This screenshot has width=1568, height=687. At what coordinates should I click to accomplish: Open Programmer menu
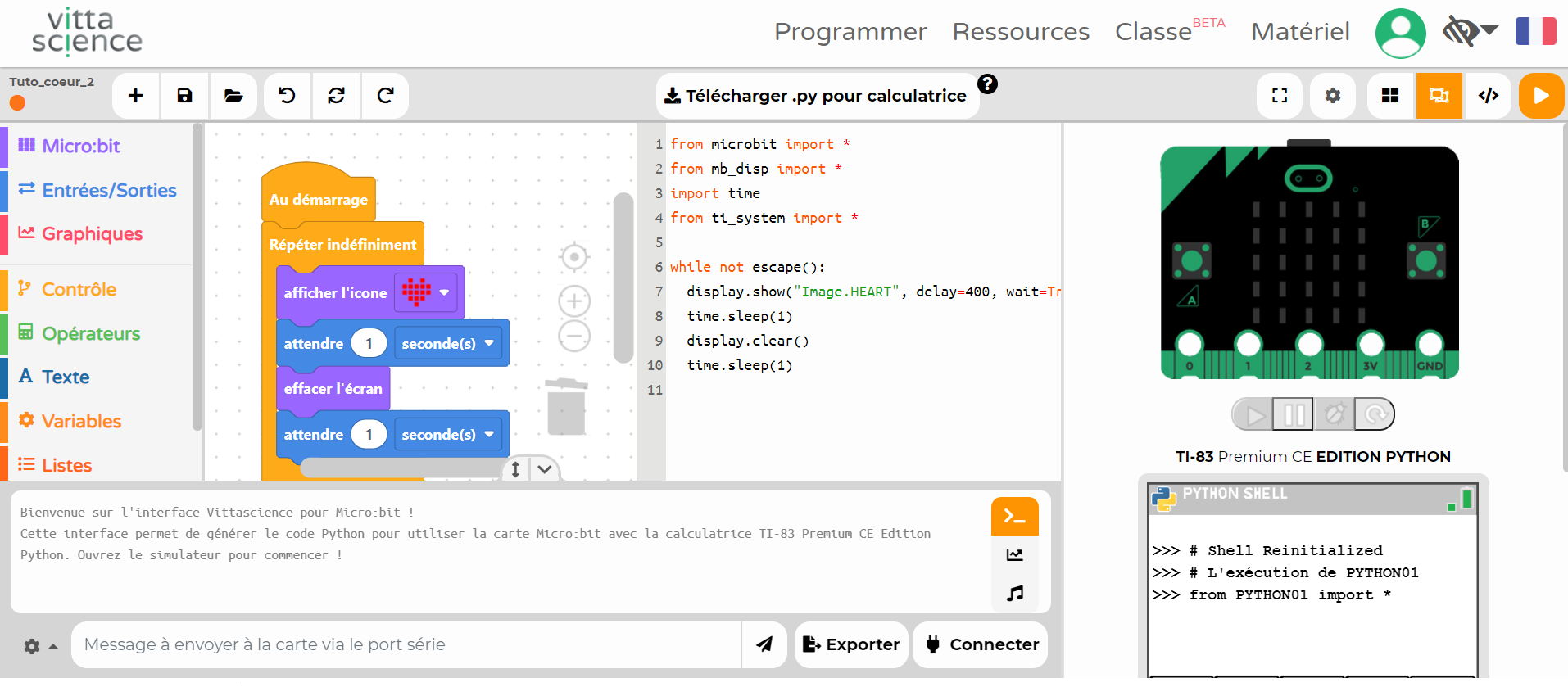coord(850,32)
